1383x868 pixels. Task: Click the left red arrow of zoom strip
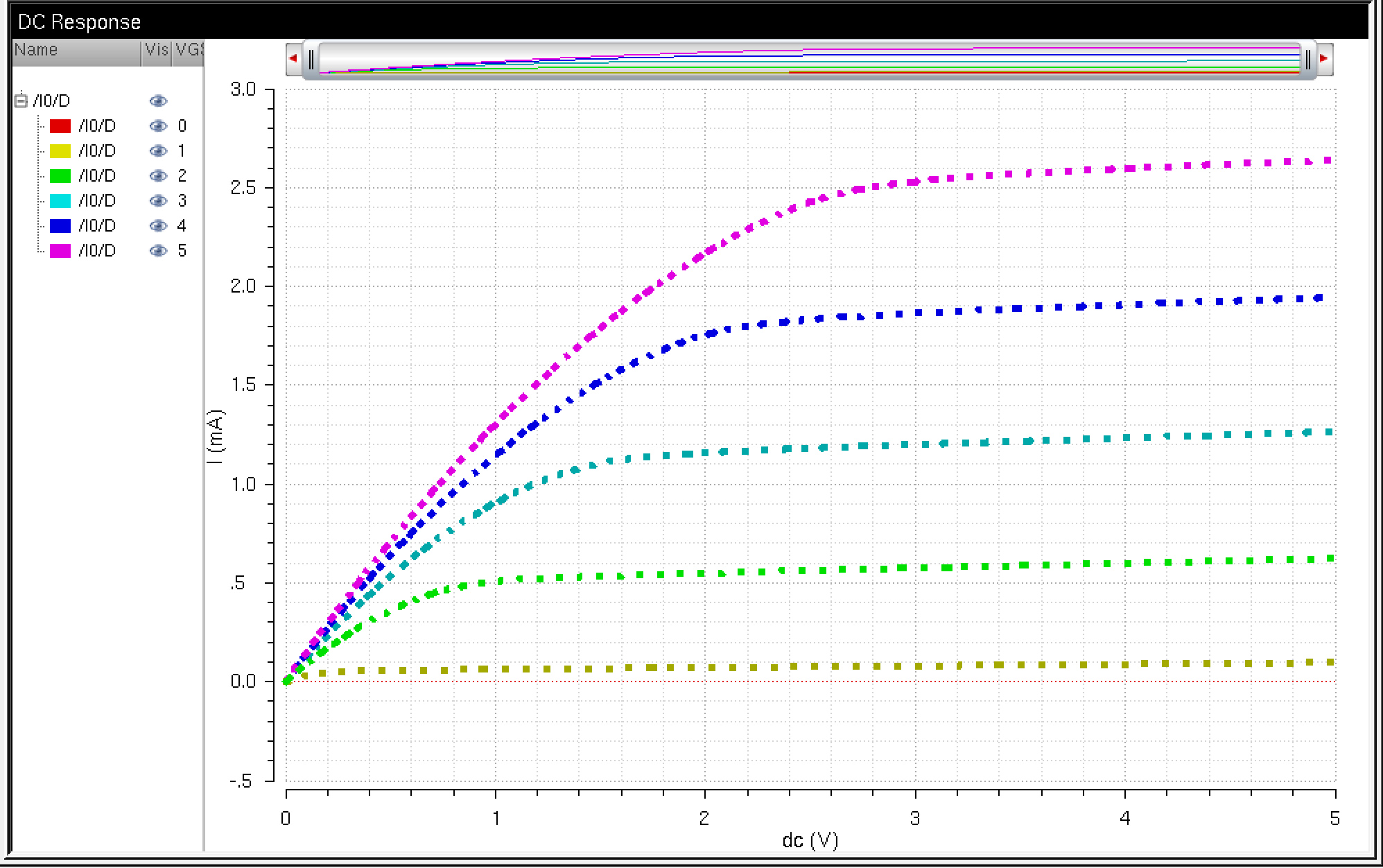(x=293, y=59)
